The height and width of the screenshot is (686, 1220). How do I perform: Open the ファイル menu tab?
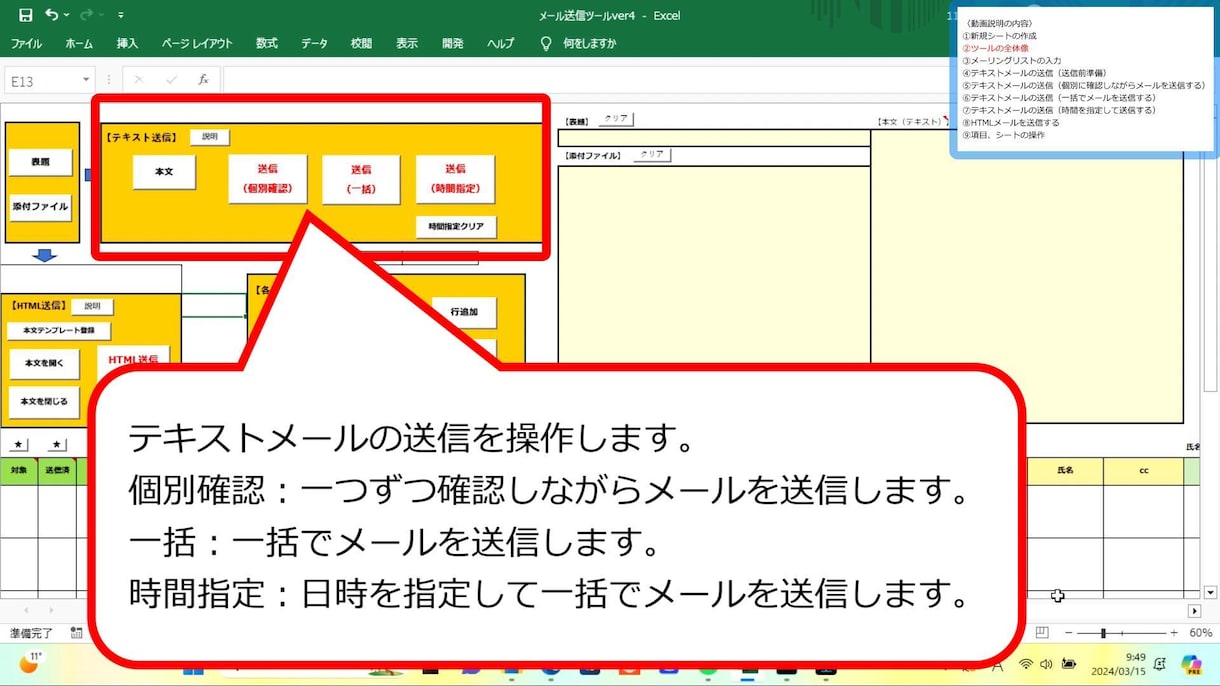[26, 44]
